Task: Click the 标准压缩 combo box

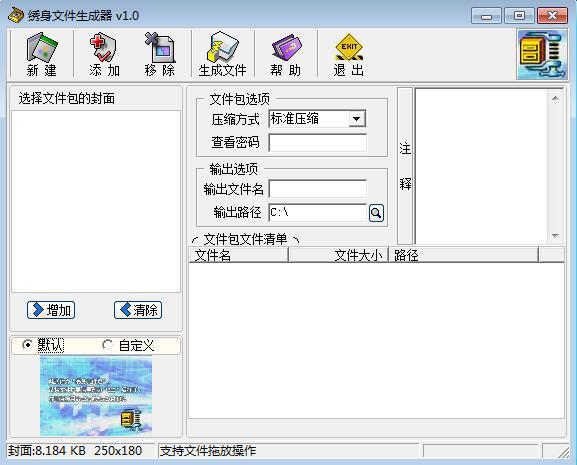Action: [x=317, y=119]
